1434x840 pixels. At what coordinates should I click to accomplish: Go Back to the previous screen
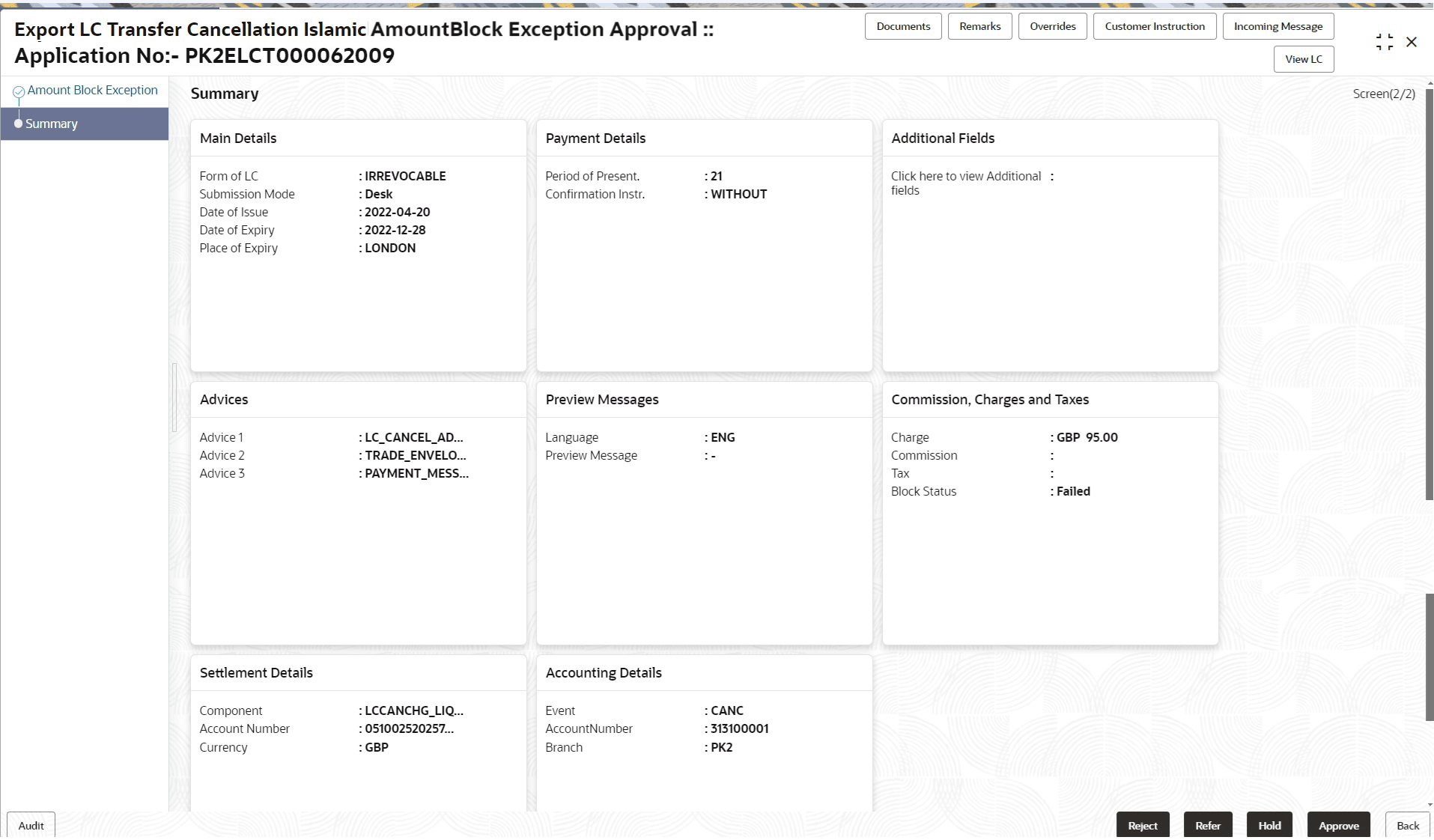pyautogui.click(x=1406, y=824)
